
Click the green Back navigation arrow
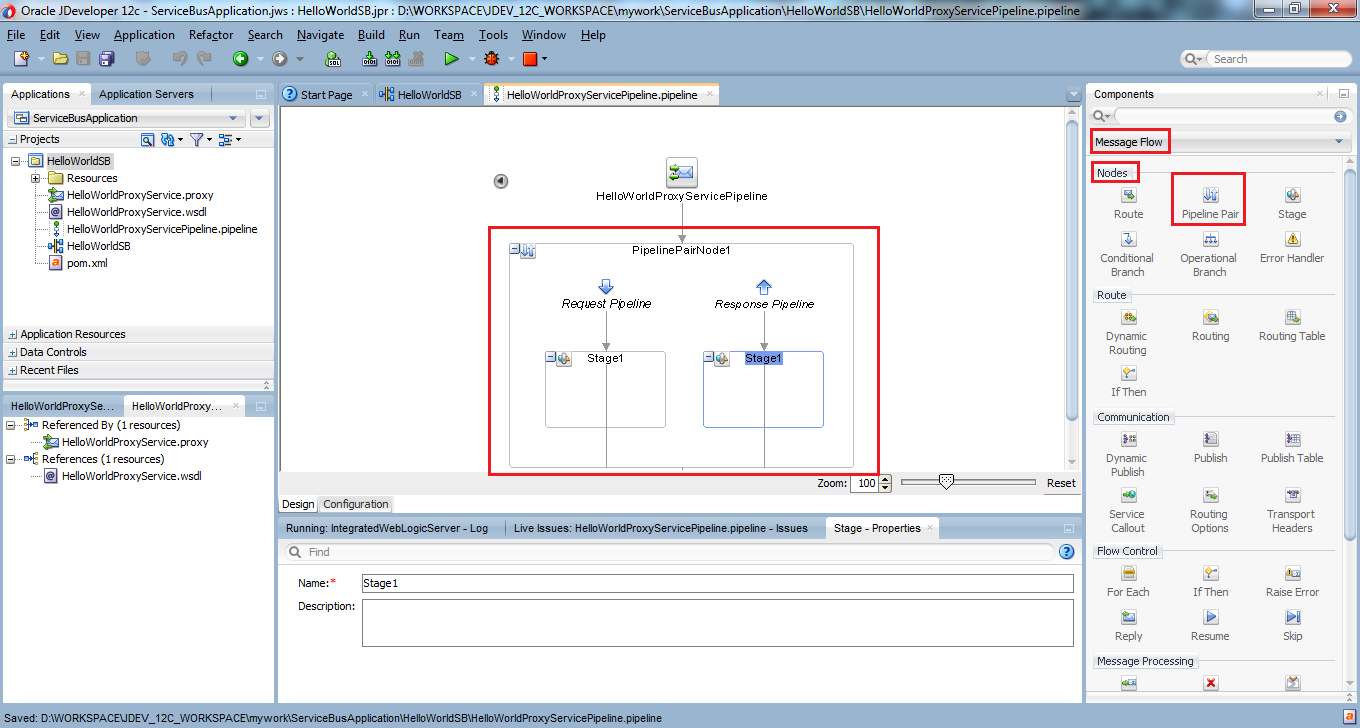(x=240, y=59)
